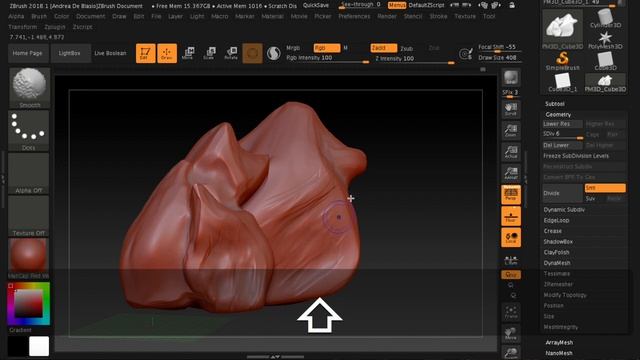The height and width of the screenshot is (360, 640).
Task: Click Live Boolean button
Action: click(x=110, y=53)
